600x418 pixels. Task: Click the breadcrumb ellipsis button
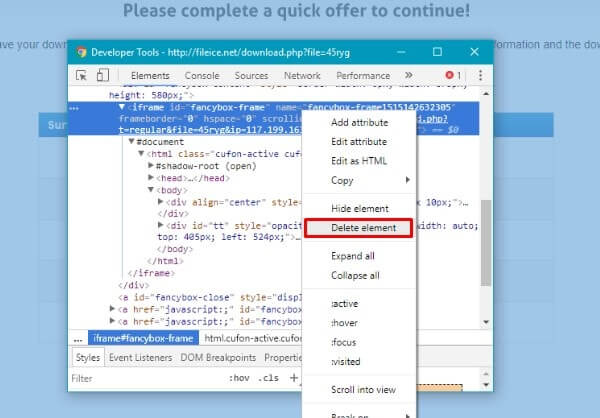click(x=78, y=339)
